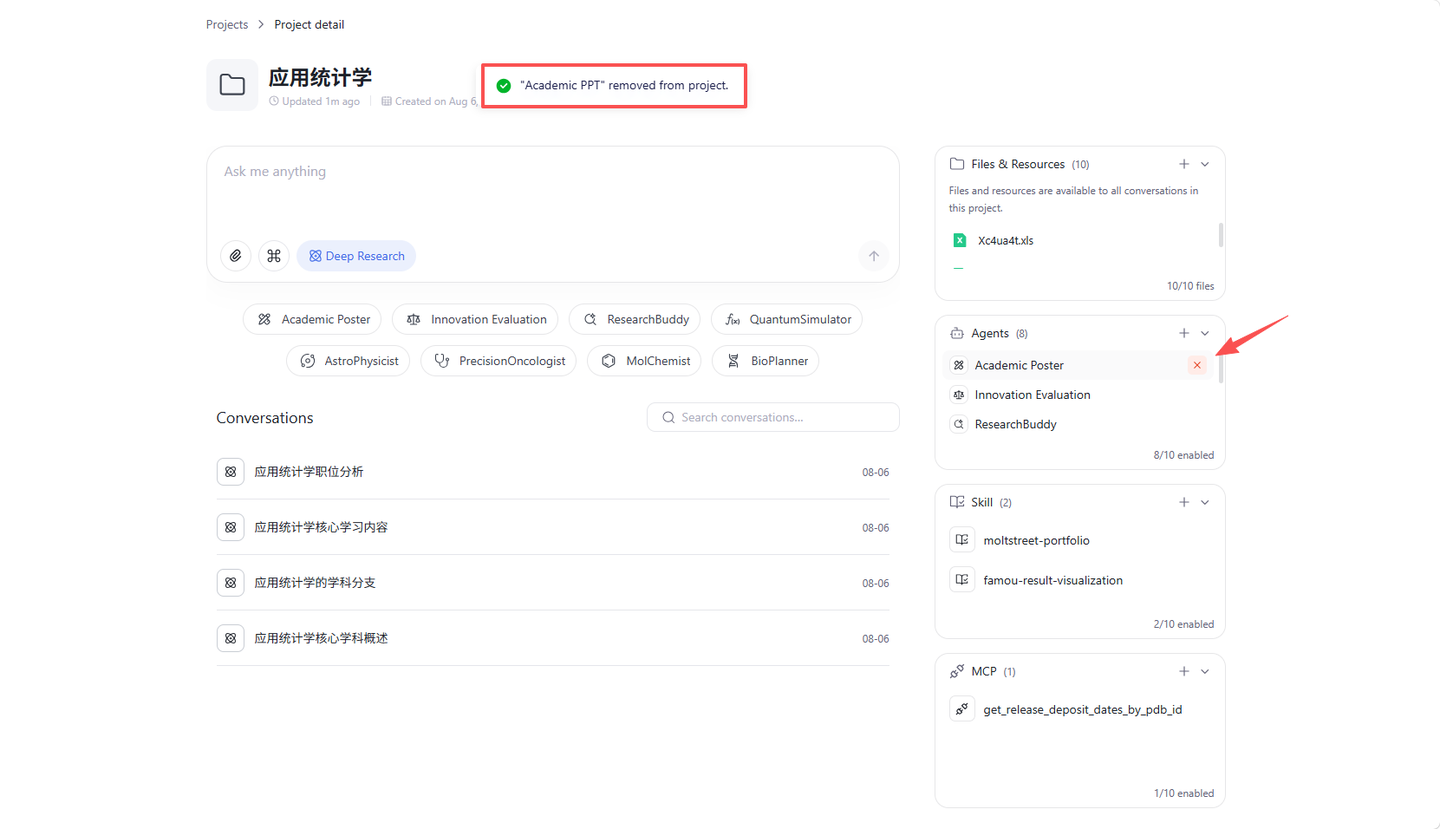This screenshot has height=829, width=1440.
Task: Collapse the Agents panel chevron
Action: (1205, 333)
